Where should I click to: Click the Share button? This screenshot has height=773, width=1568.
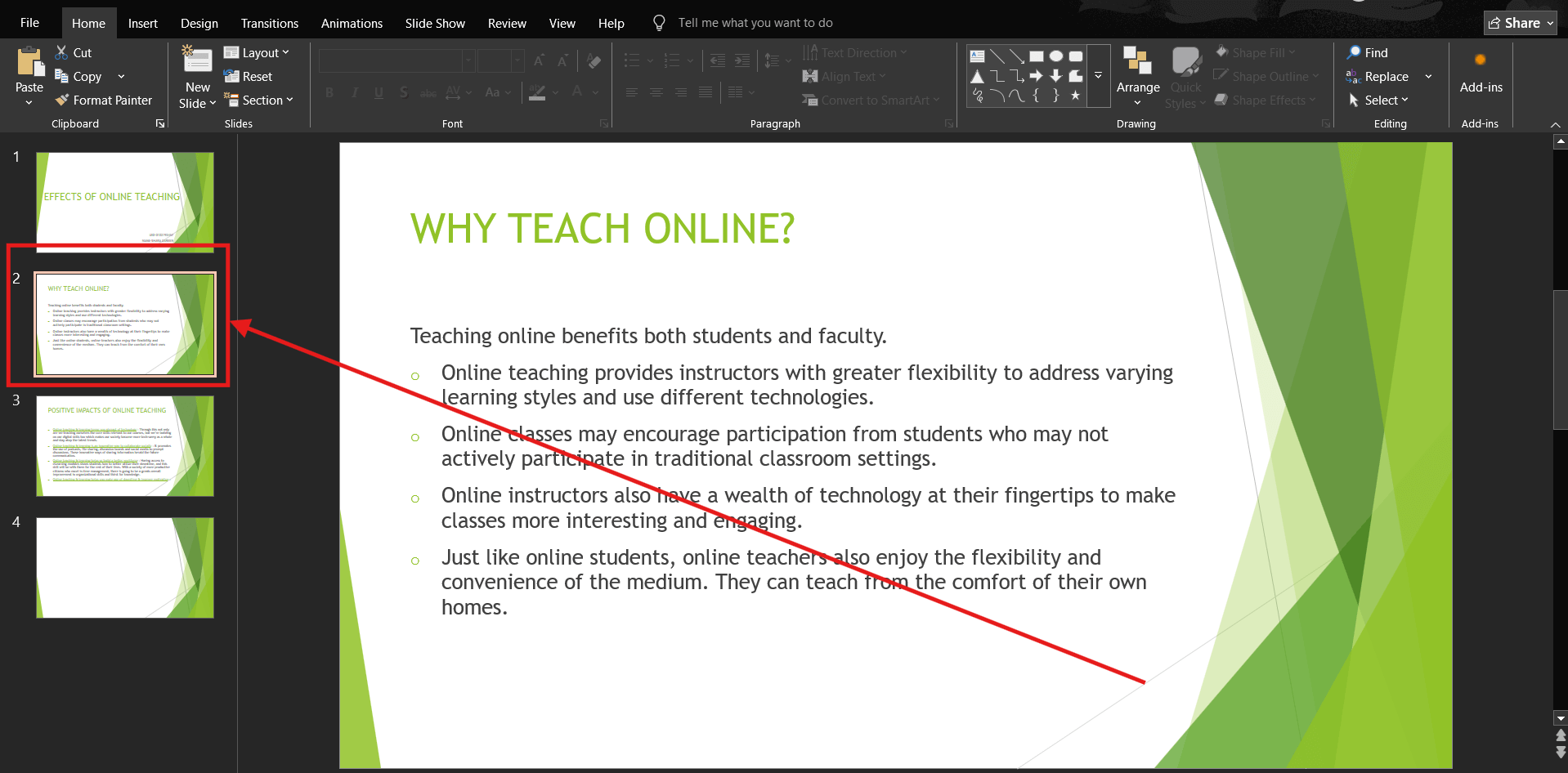pos(1519,22)
